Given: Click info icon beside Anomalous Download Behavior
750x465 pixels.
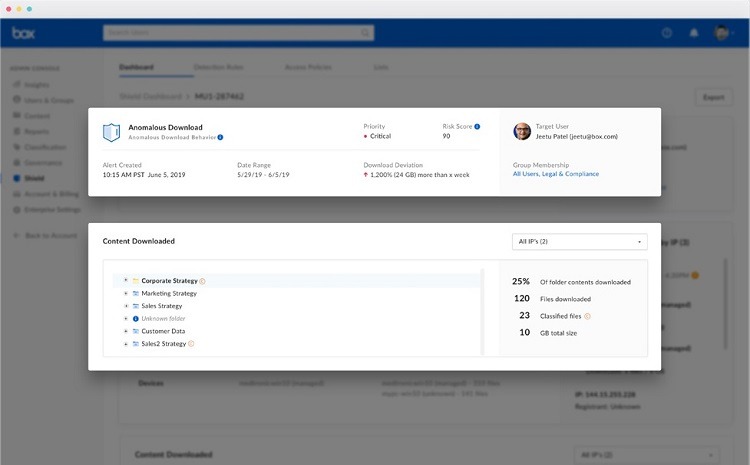Looking at the screenshot, I should (x=221, y=137).
